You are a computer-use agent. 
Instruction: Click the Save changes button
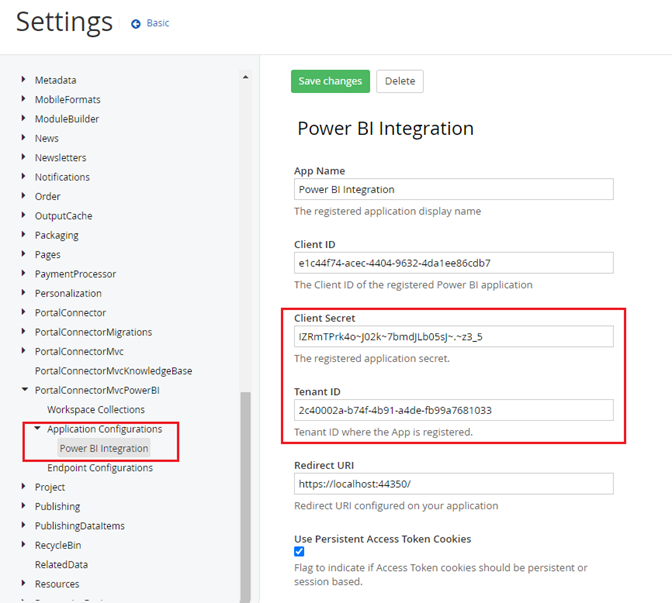[330, 81]
